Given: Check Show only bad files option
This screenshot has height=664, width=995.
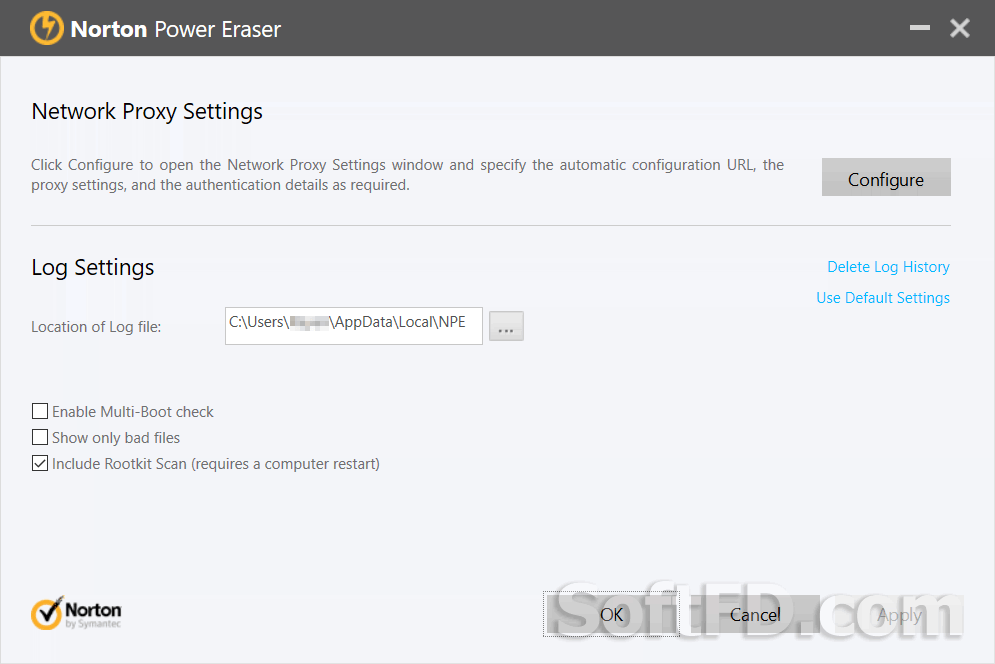Looking at the screenshot, I should point(40,437).
